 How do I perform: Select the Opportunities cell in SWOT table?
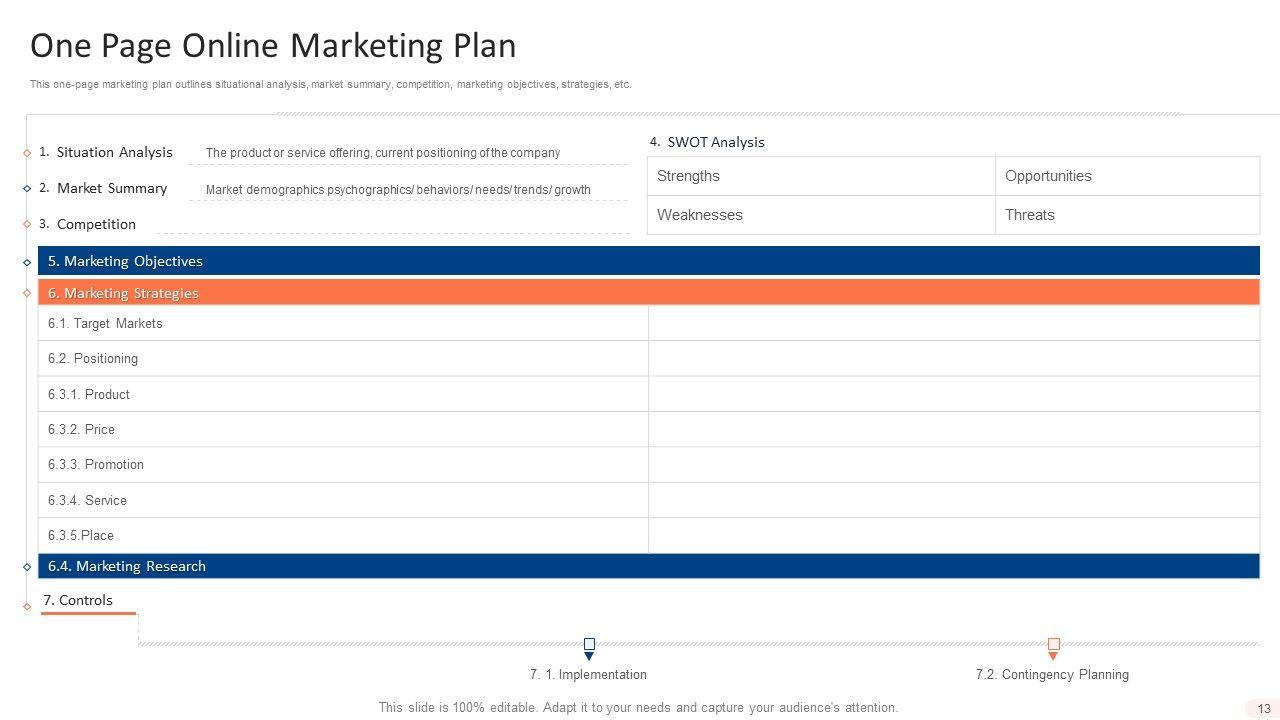pos(1126,176)
